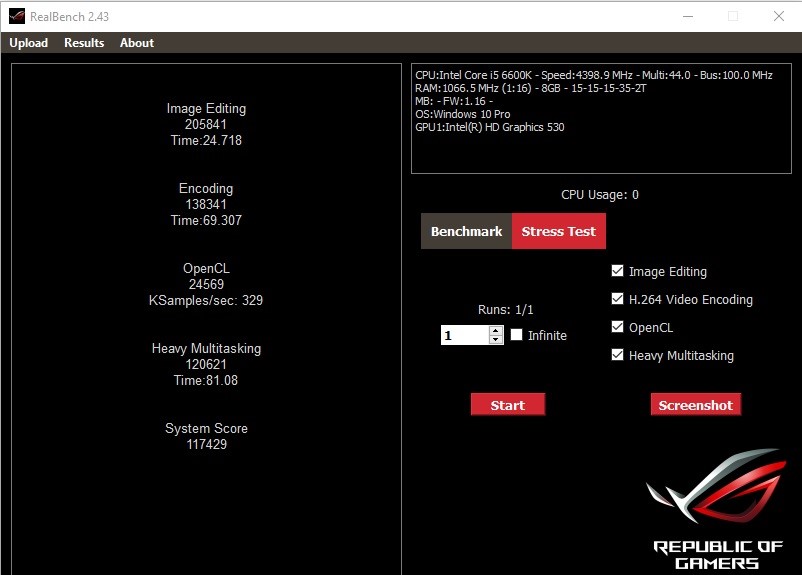
Task: Decrease runs with the down spinner arrow
Action: 496,339
